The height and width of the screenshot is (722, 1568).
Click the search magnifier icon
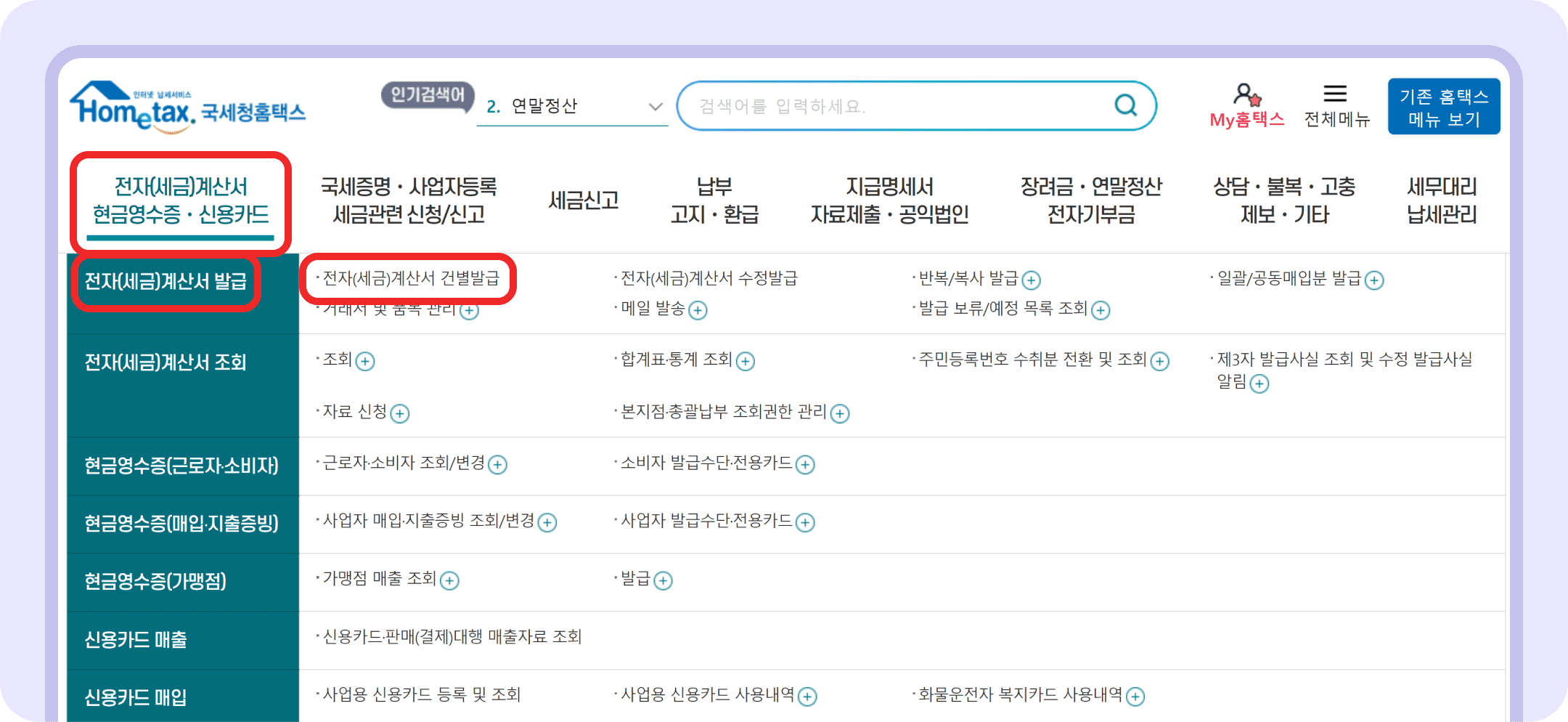(1124, 105)
